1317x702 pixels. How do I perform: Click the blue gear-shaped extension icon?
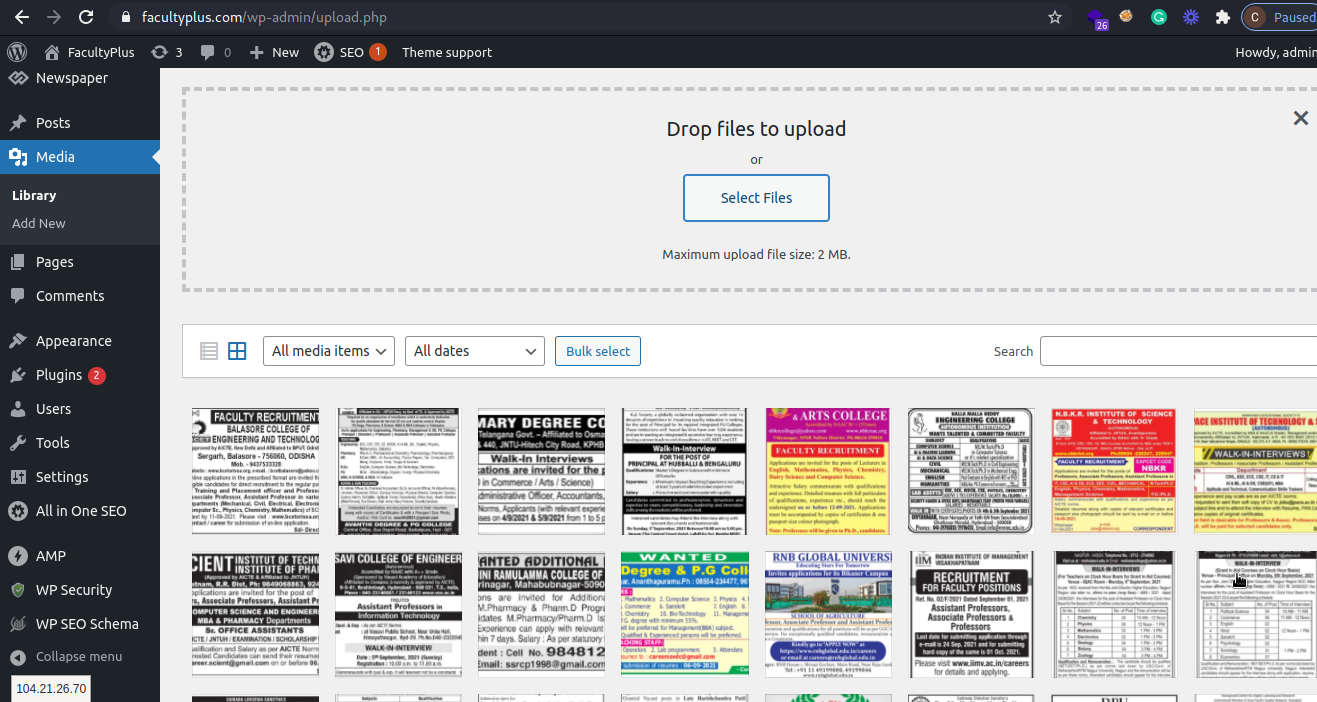[1191, 17]
